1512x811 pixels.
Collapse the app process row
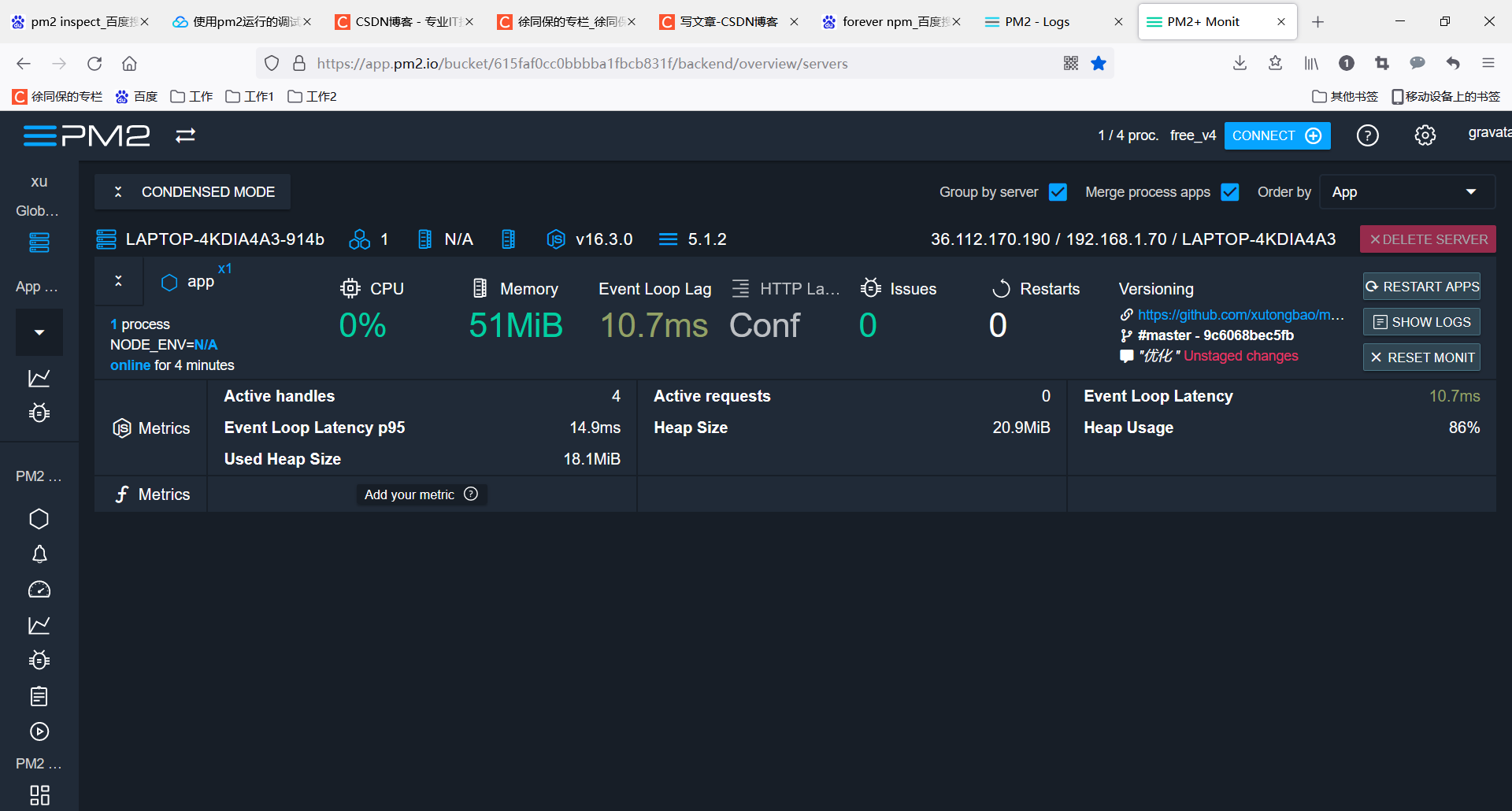[118, 281]
